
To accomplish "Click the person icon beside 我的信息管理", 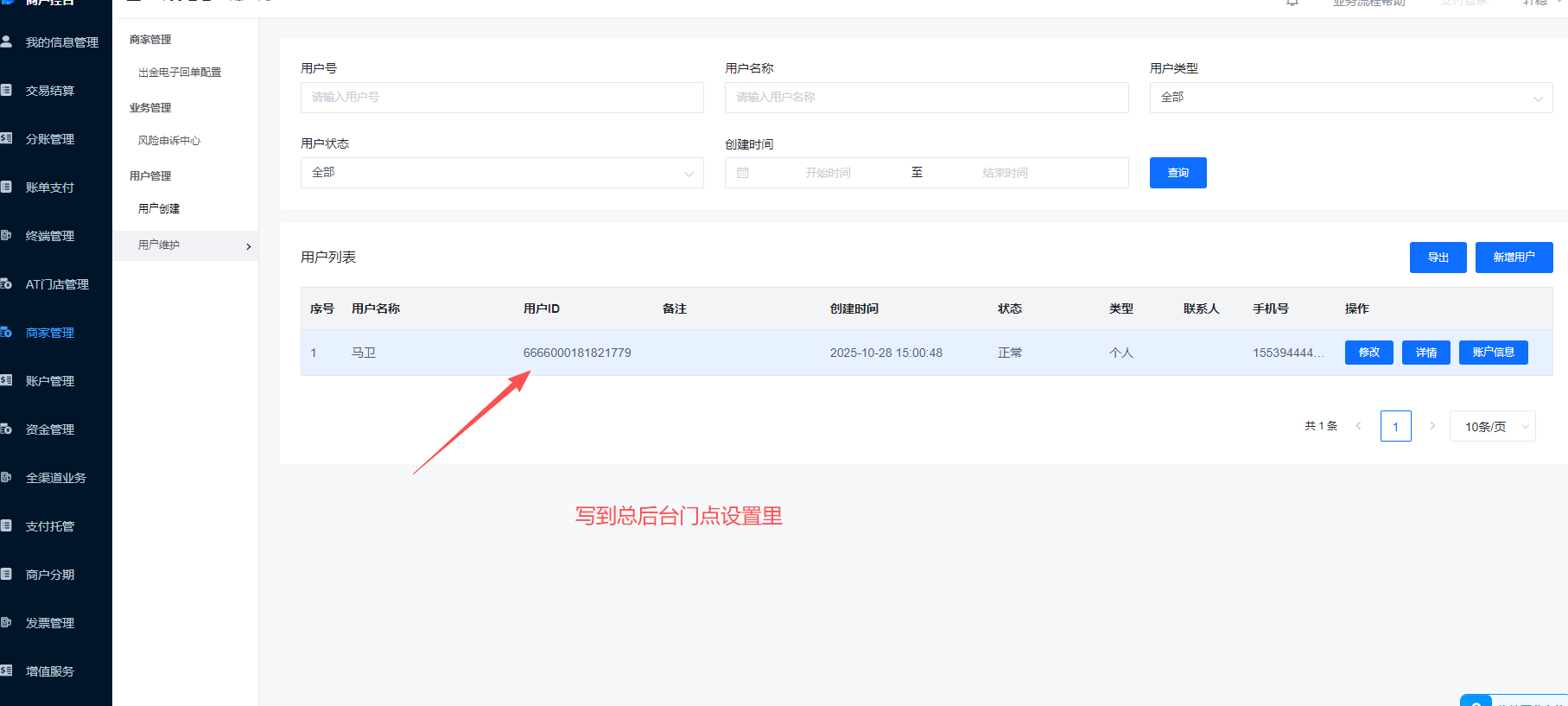I will pyautogui.click(x=6, y=41).
